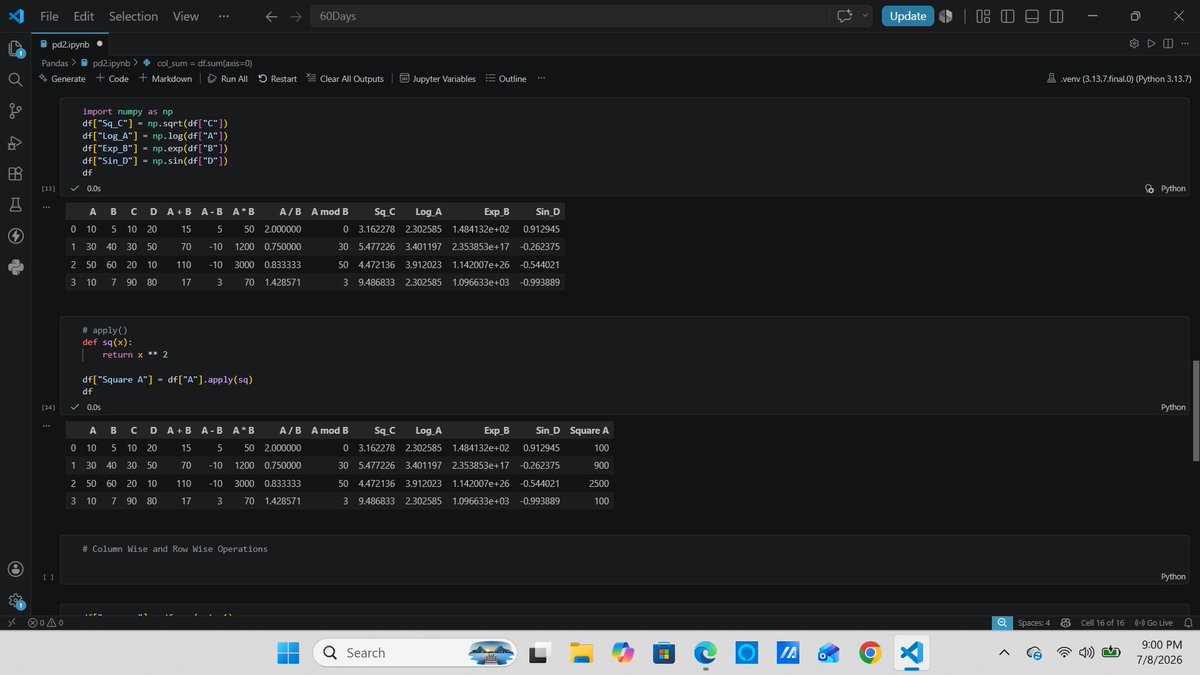1200x675 pixels.
Task: Open the Explorer view in activity bar
Action: (15, 48)
